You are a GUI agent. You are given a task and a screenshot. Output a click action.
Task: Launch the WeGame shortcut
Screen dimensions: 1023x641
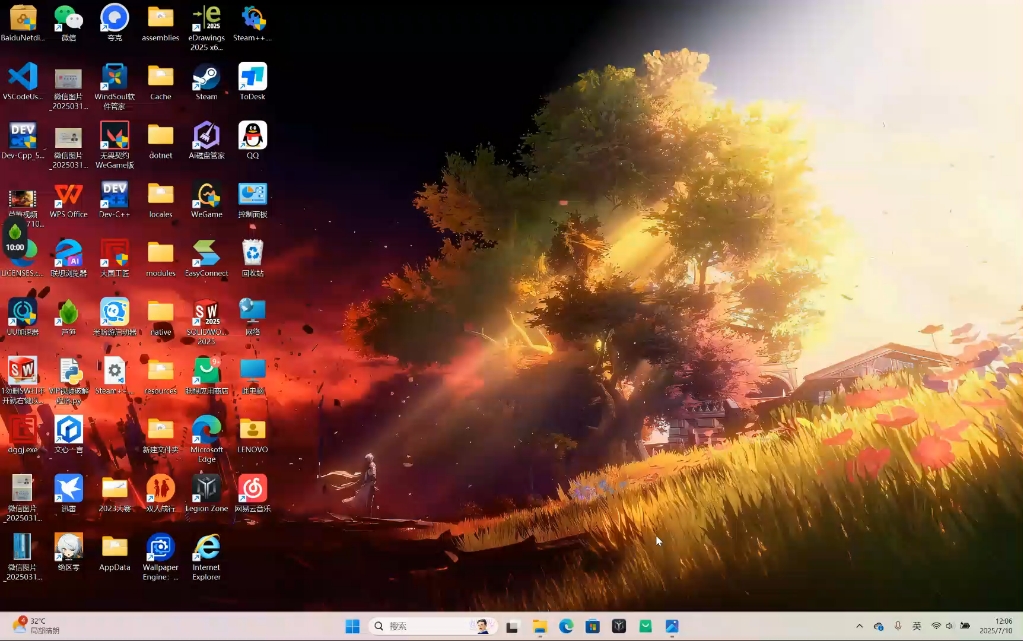point(206,195)
